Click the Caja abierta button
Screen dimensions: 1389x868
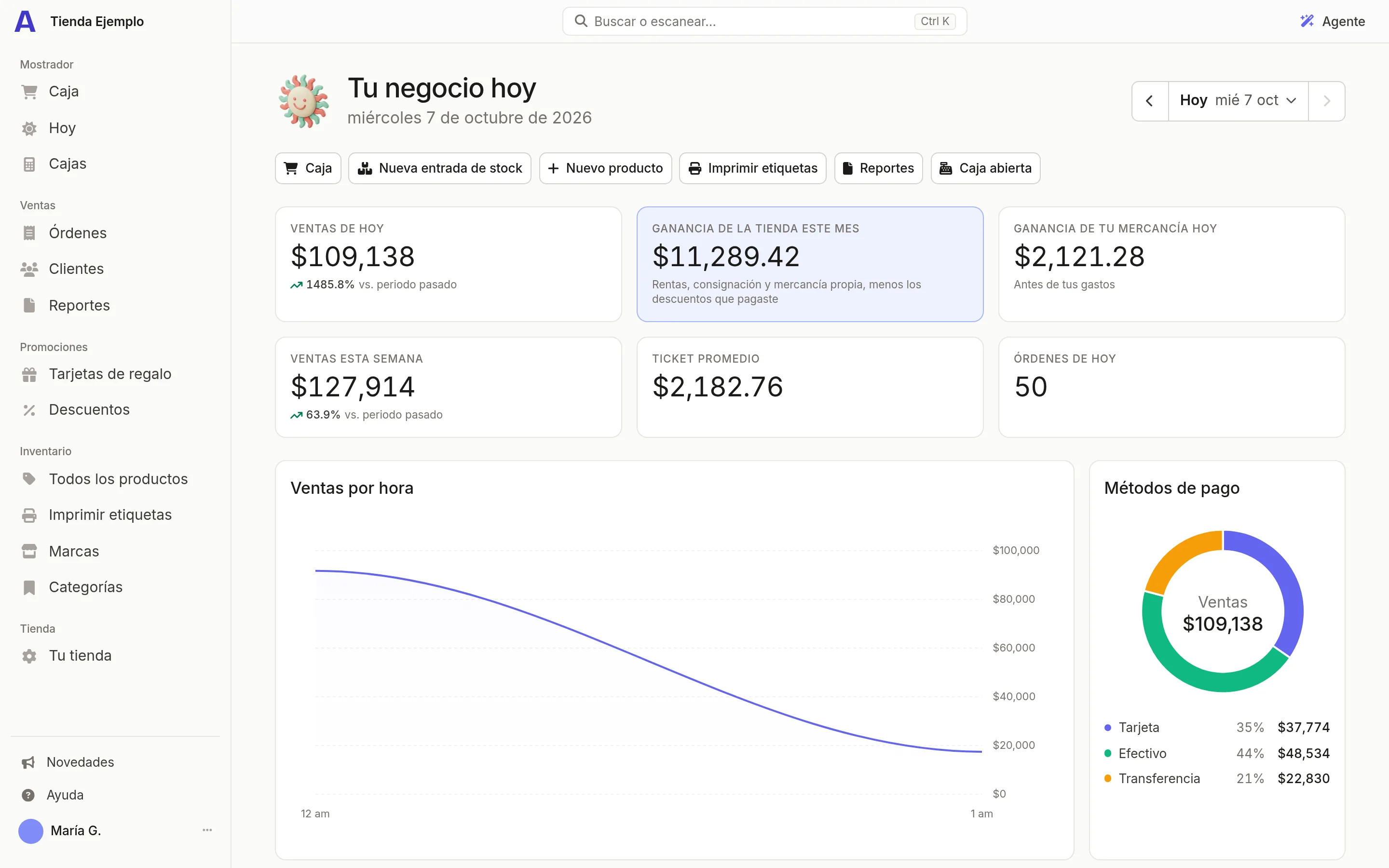(985, 168)
